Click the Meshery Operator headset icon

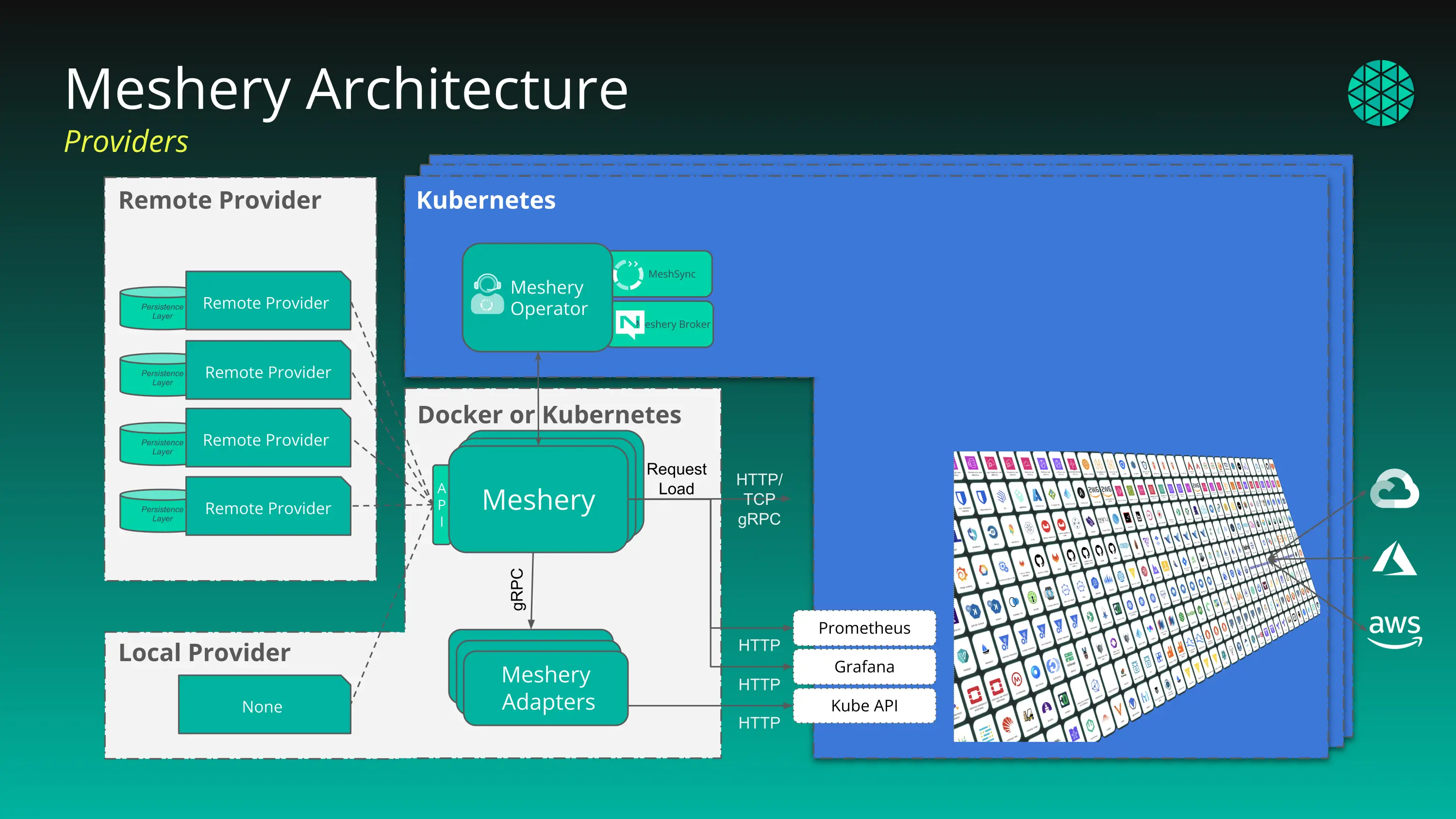[x=487, y=294]
